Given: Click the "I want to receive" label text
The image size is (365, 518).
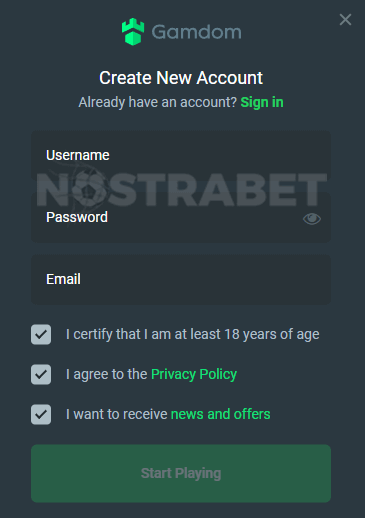Looking at the screenshot, I should 116,414.
